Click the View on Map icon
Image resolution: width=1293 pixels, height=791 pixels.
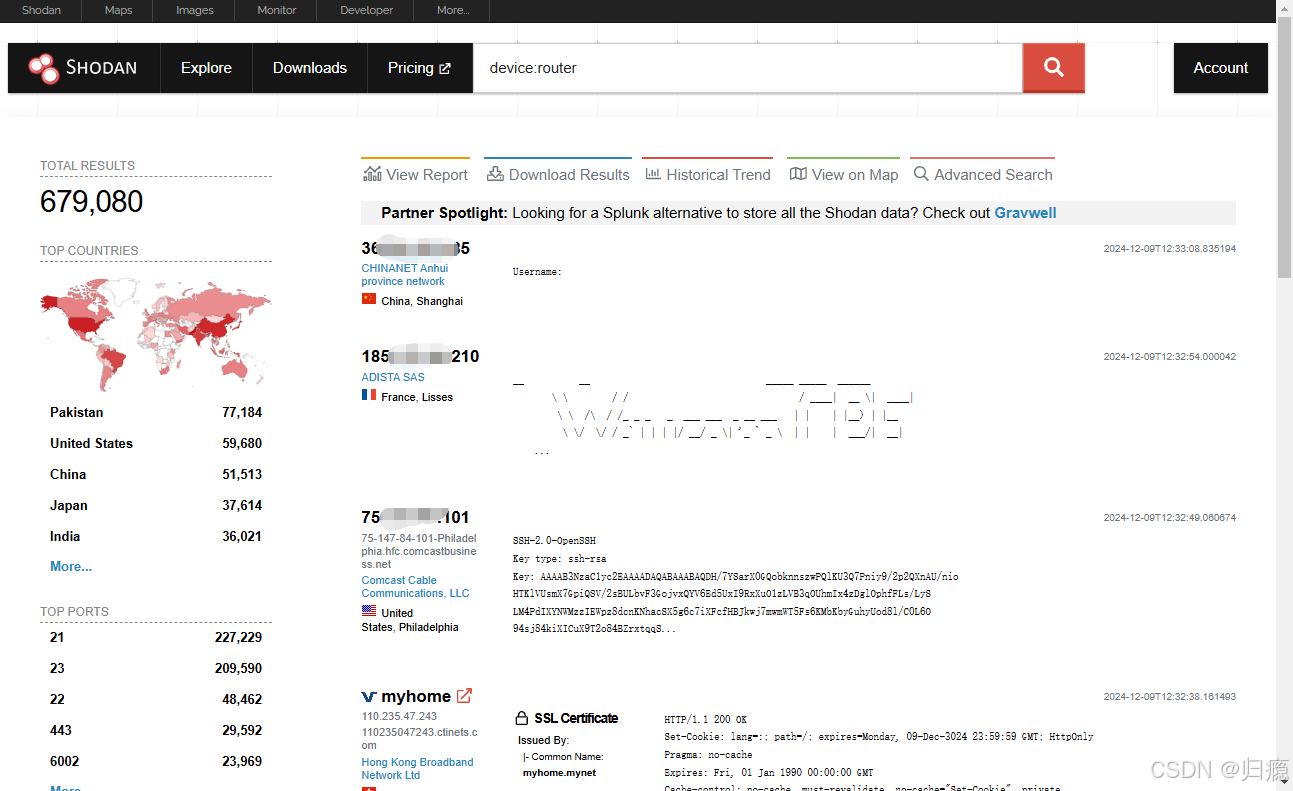(799, 172)
